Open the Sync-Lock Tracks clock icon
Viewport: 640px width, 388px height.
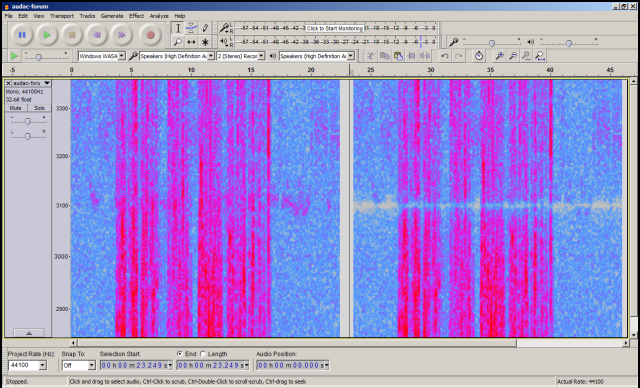click(x=479, y=56)
